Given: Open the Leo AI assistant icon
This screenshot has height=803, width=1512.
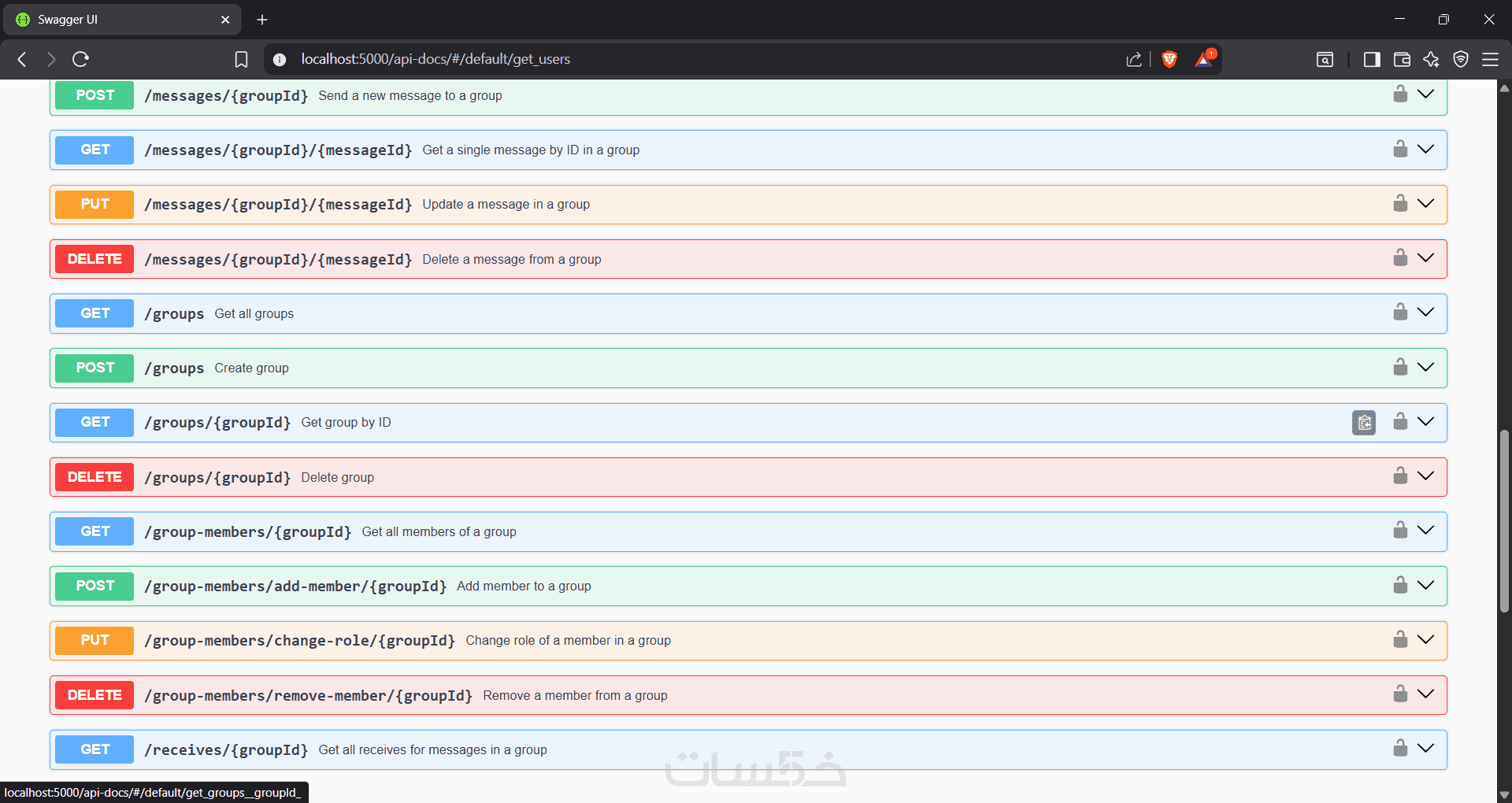Looking at the screenshot, I should (x=1431, y=59).
